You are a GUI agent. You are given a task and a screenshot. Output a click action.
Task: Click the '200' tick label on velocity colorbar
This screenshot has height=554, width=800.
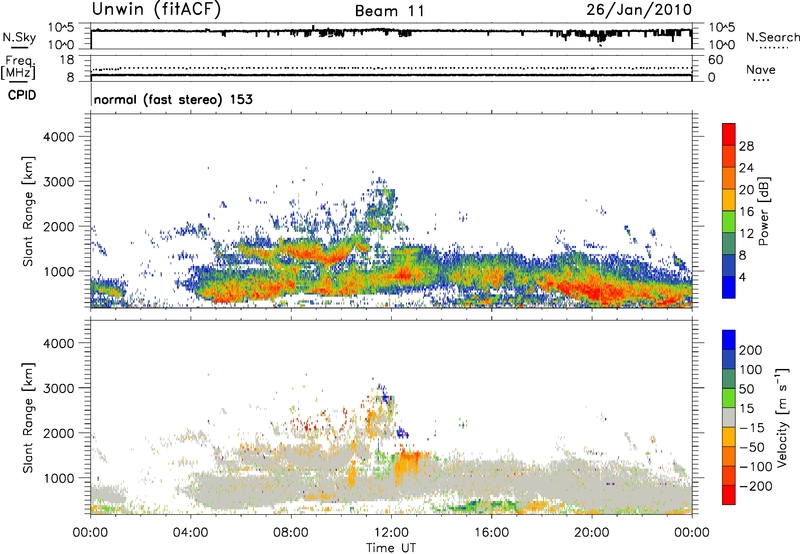pos(751,350)
